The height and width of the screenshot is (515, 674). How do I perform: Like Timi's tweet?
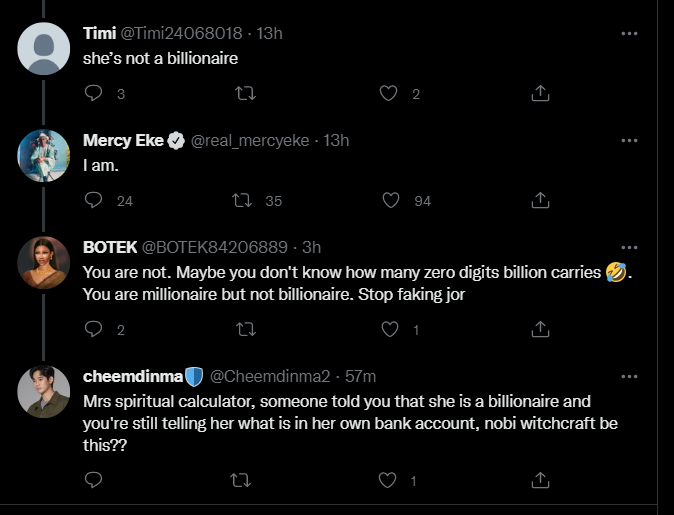click(x=390, y=94)
